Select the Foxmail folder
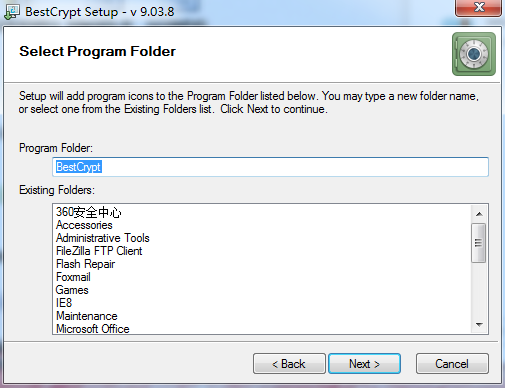Screen dimensions: 505x388 point(73,277)
